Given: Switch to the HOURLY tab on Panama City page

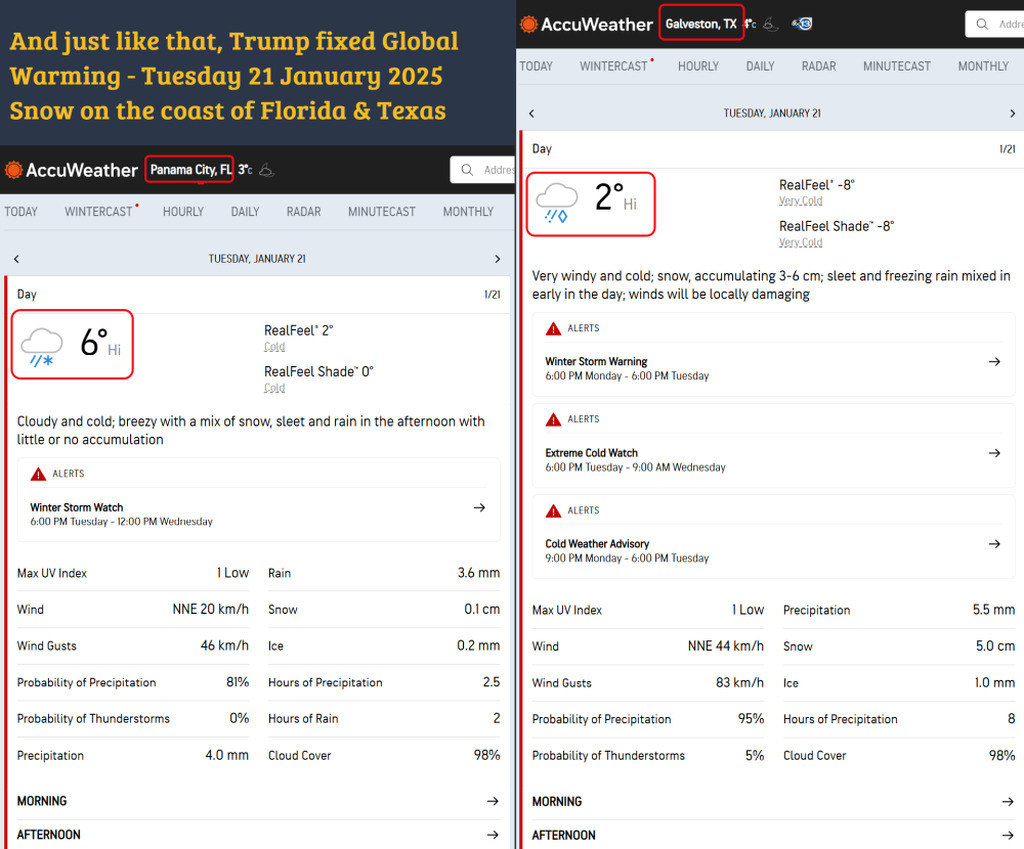Looking at the screenshot, I should [183, 212].
